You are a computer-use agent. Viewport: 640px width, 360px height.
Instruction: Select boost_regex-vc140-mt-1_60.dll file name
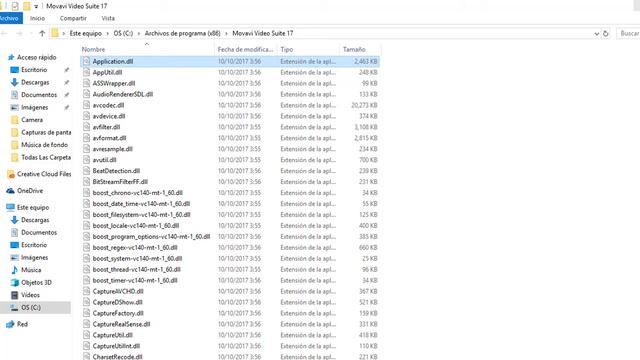pyautogui.click(x=135, y=248)
